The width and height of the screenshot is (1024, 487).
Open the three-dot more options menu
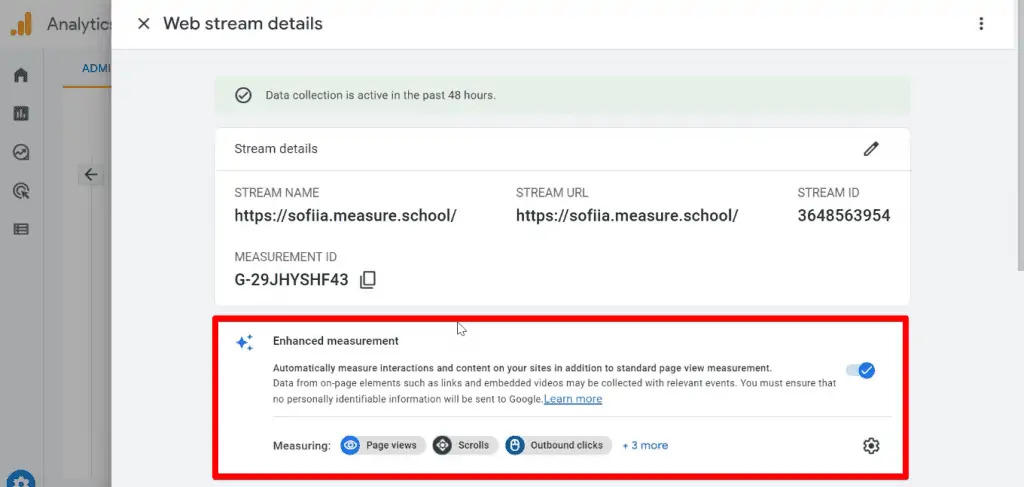(981, 24)
